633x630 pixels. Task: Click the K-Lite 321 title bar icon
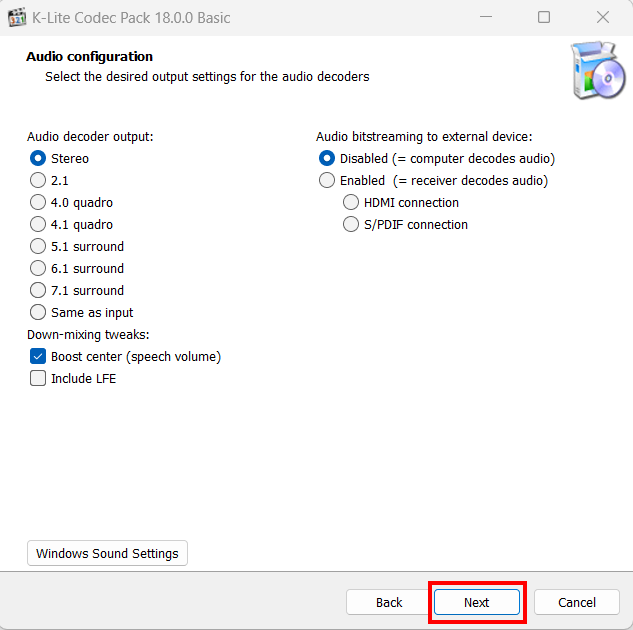pyautogui.click(x=17, y=17)
